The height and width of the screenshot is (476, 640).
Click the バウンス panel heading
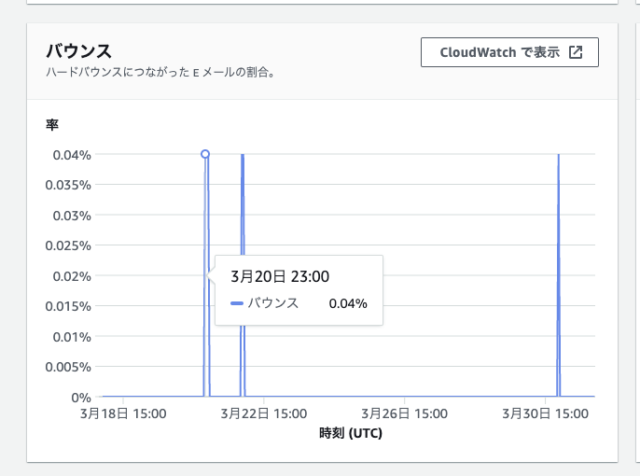tap(78, 51)
